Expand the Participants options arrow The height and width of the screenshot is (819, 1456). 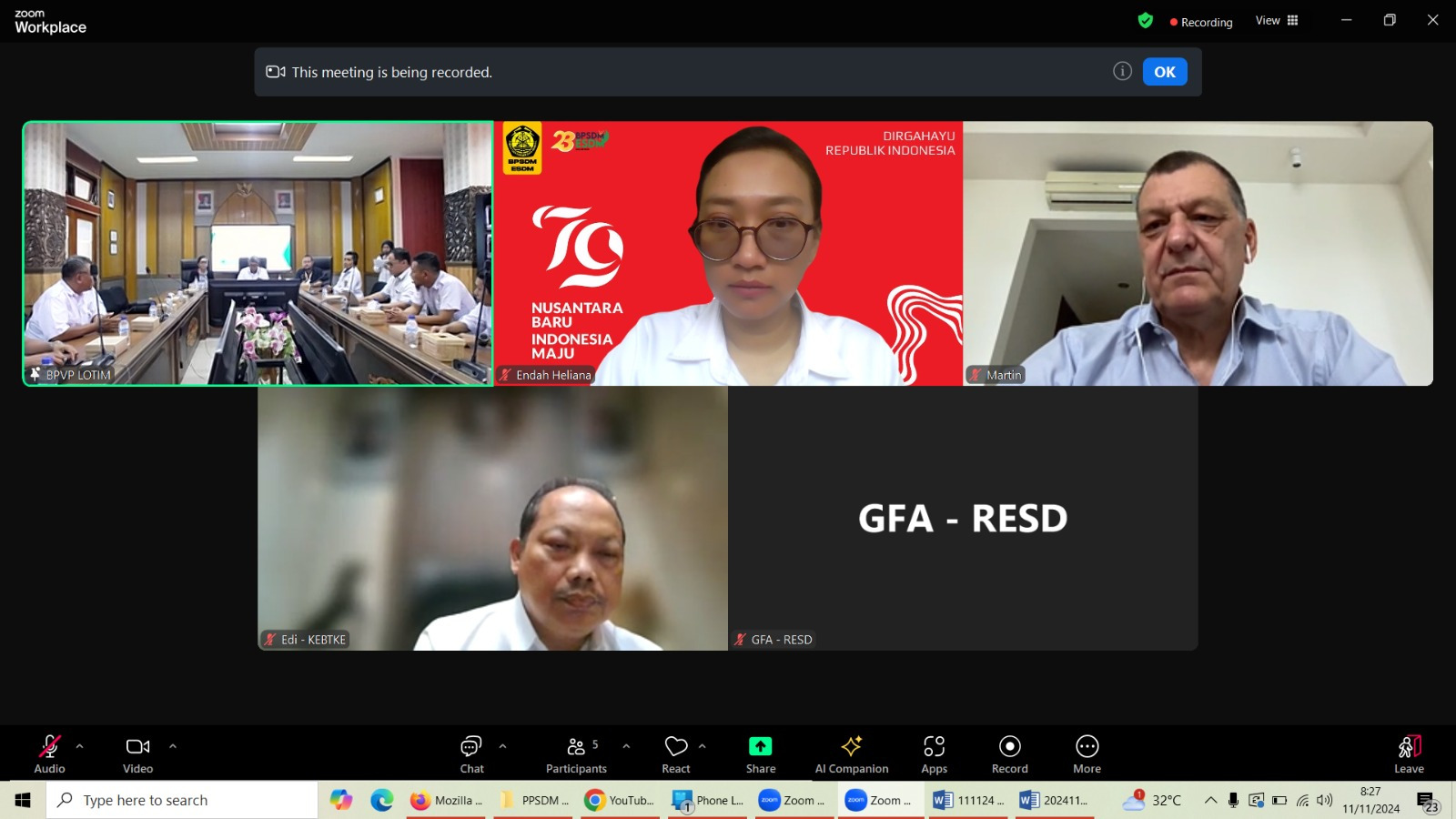tap(626, 746)
